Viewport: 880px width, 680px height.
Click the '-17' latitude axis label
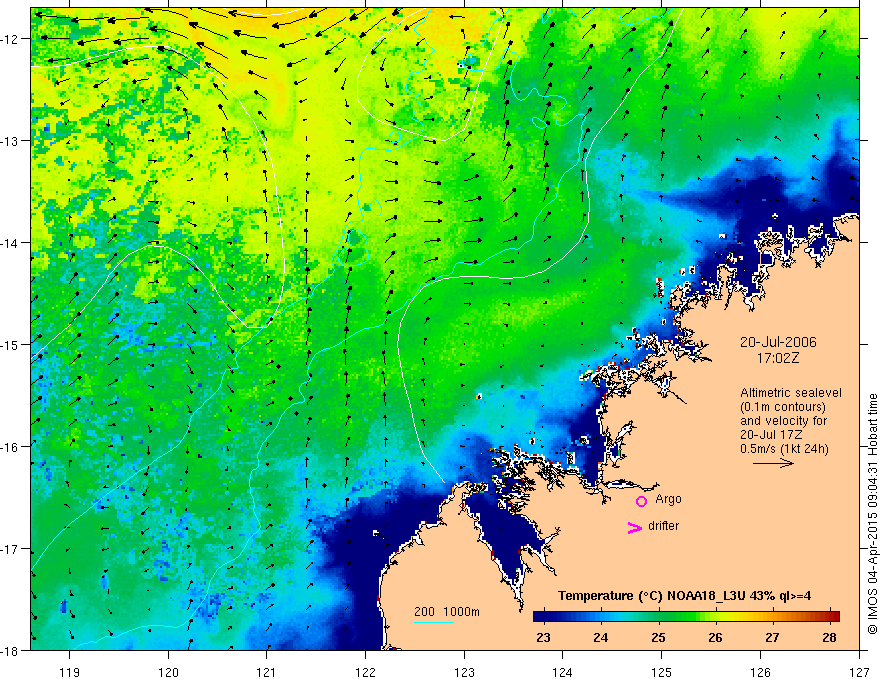pyautogui.click(x=10, y=549)
